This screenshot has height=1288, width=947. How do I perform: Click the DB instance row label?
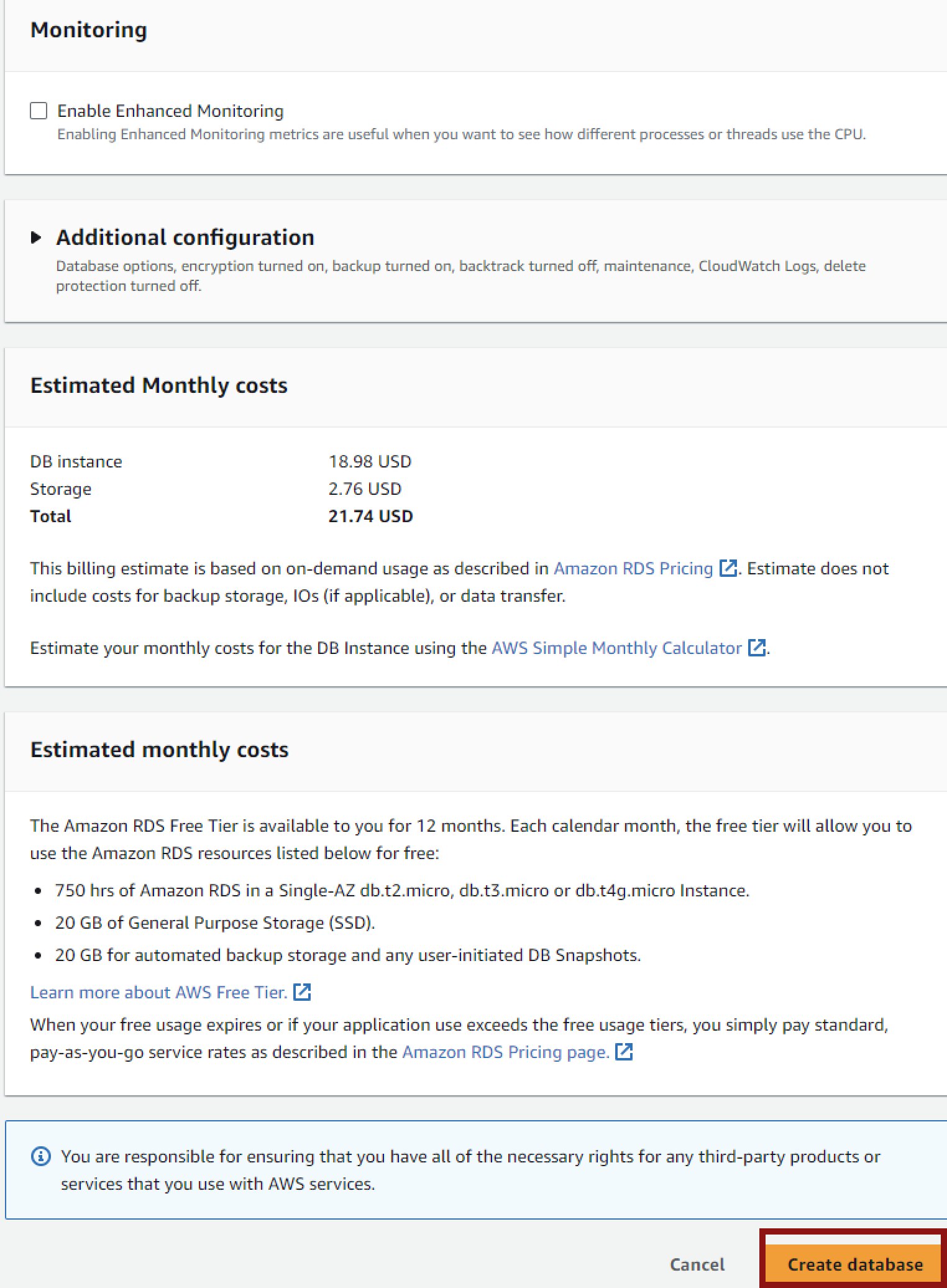pyautogui.click(x=76, y=461)
